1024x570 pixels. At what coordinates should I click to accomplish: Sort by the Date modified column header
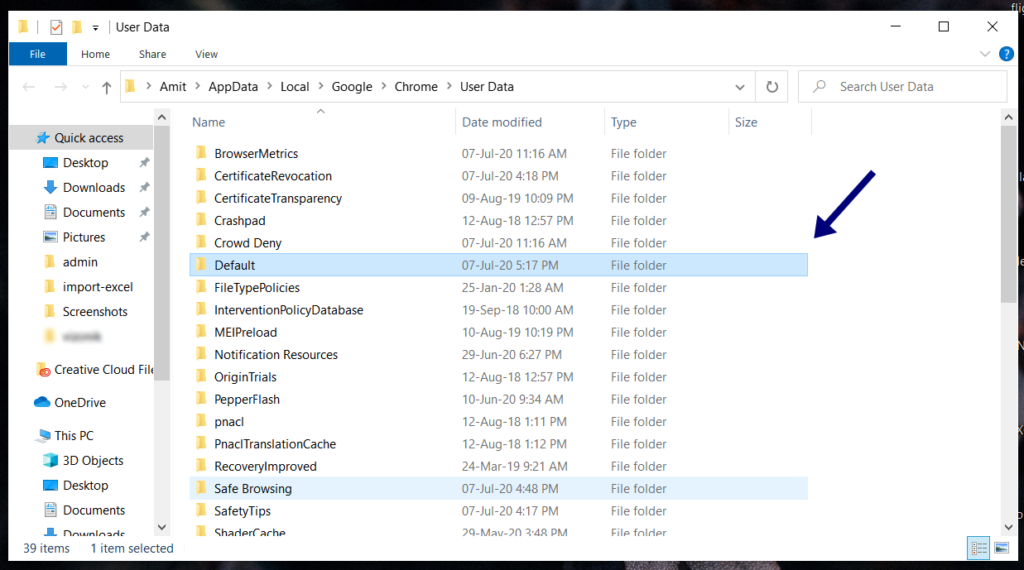(502, 122)
